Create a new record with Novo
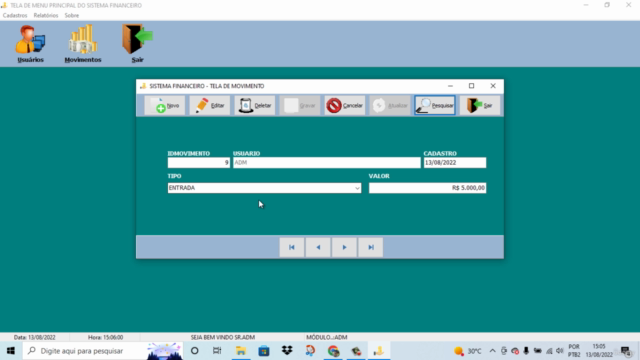 point(164,105)
